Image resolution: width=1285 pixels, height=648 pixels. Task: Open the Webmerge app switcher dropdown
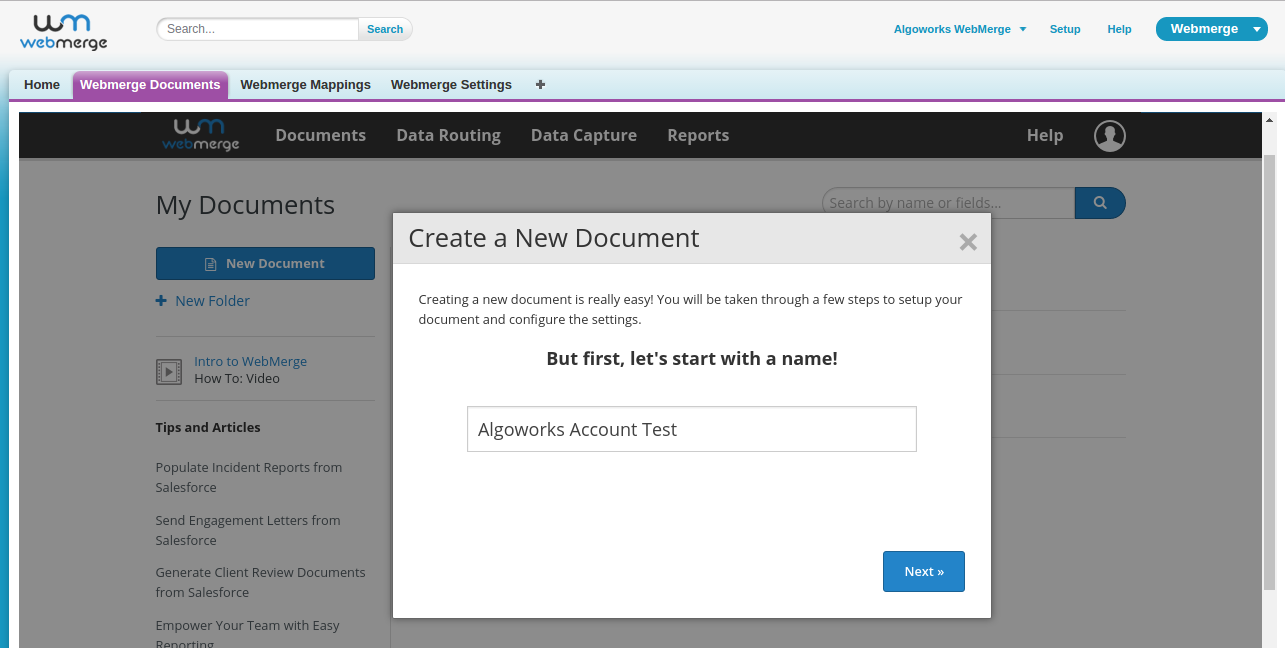click(x=1257, y=29)
